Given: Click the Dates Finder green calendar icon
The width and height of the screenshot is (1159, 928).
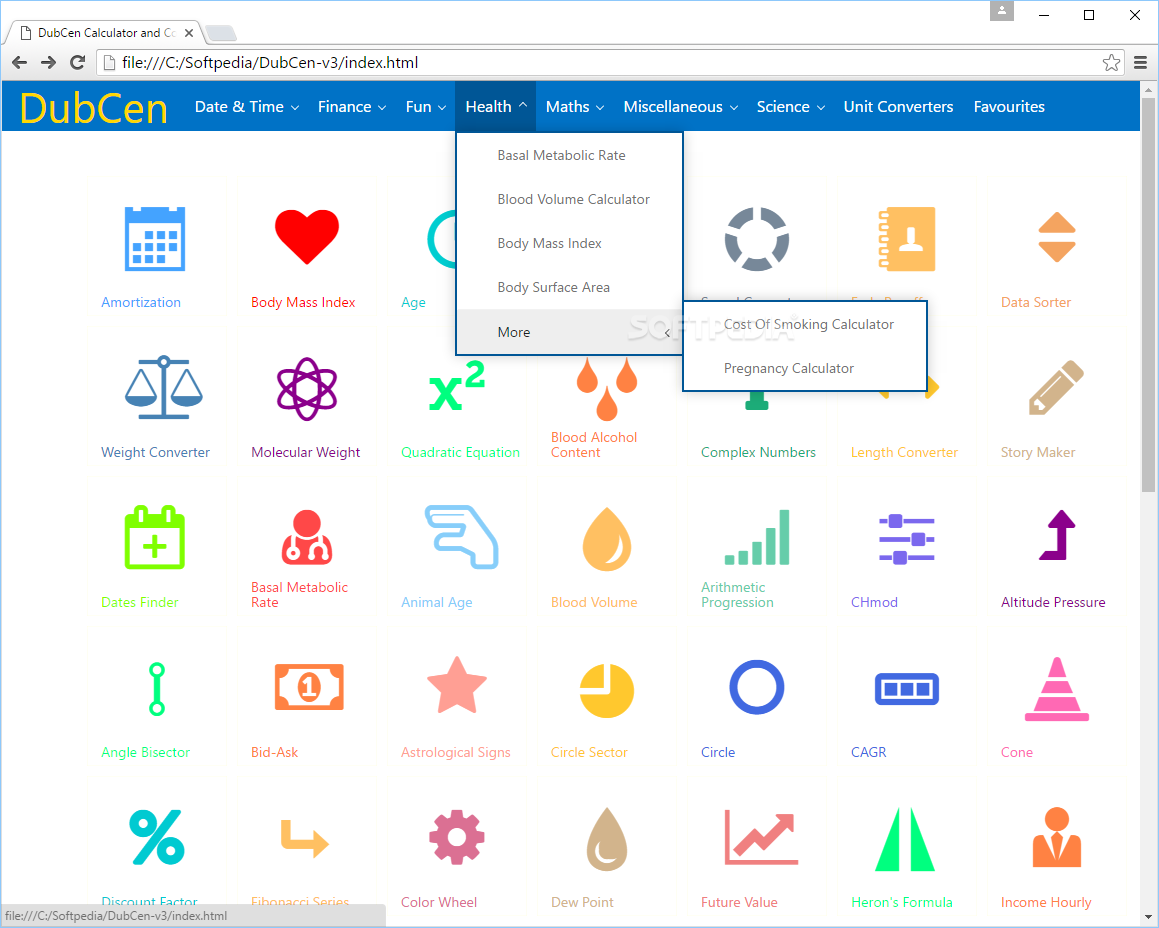Looking at the screenshot, I should [154, 538].
